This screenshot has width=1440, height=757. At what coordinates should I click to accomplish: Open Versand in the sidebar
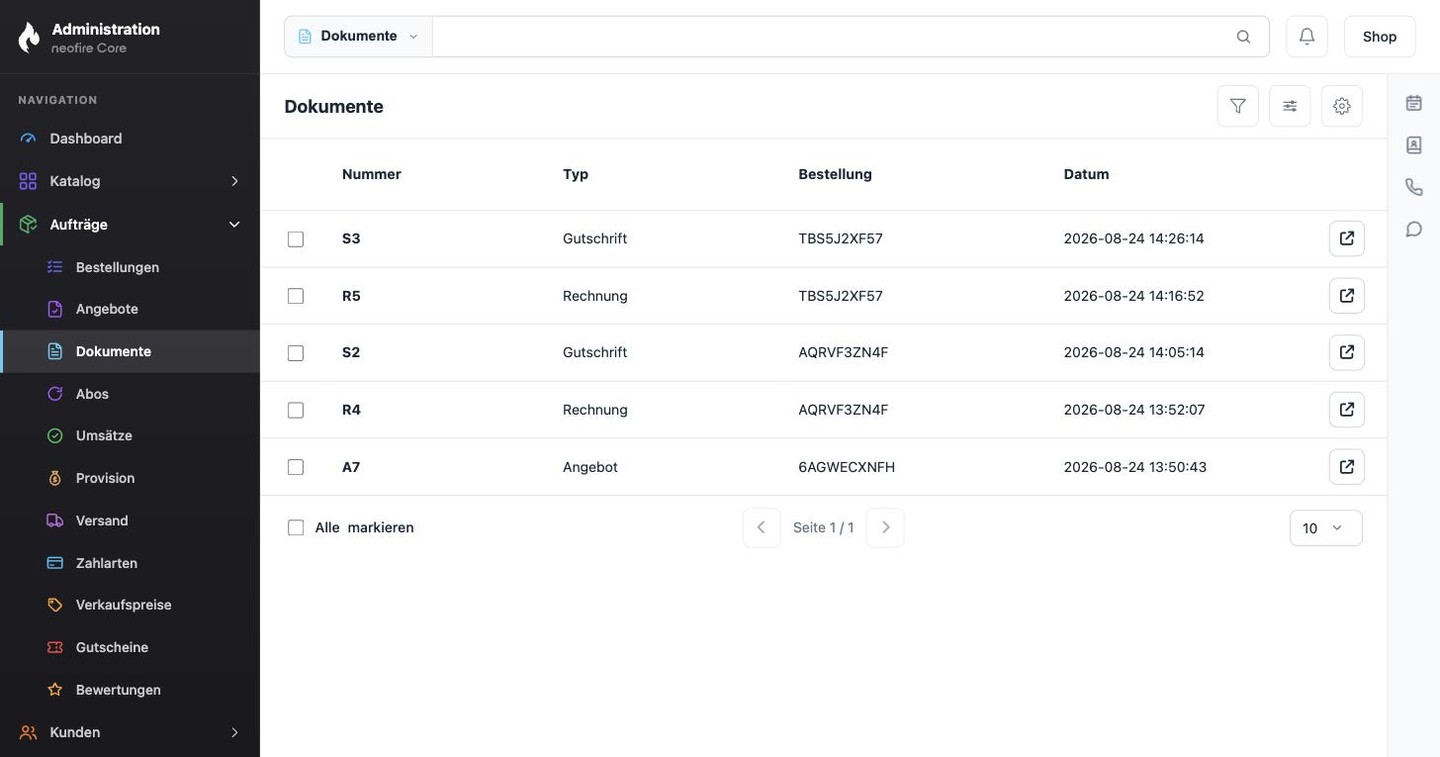coord(130,521)
